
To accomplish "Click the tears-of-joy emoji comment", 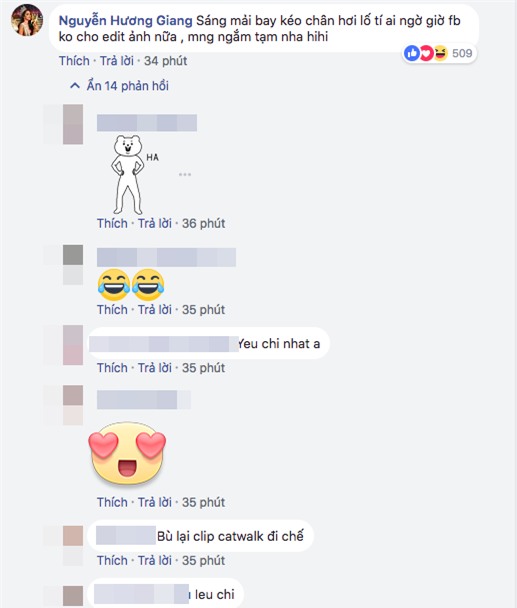I will [131, 285].
